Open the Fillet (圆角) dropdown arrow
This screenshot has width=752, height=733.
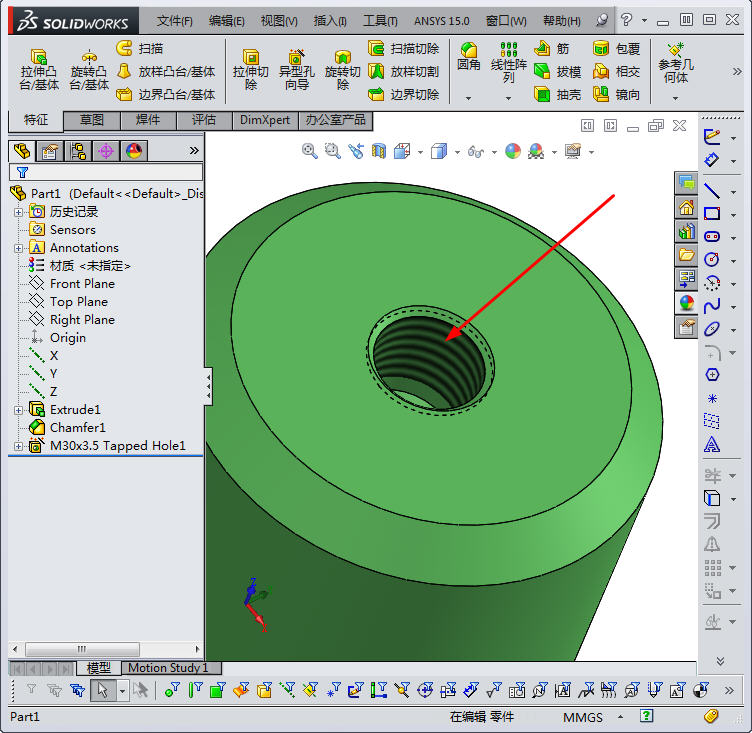pos(468,98)
